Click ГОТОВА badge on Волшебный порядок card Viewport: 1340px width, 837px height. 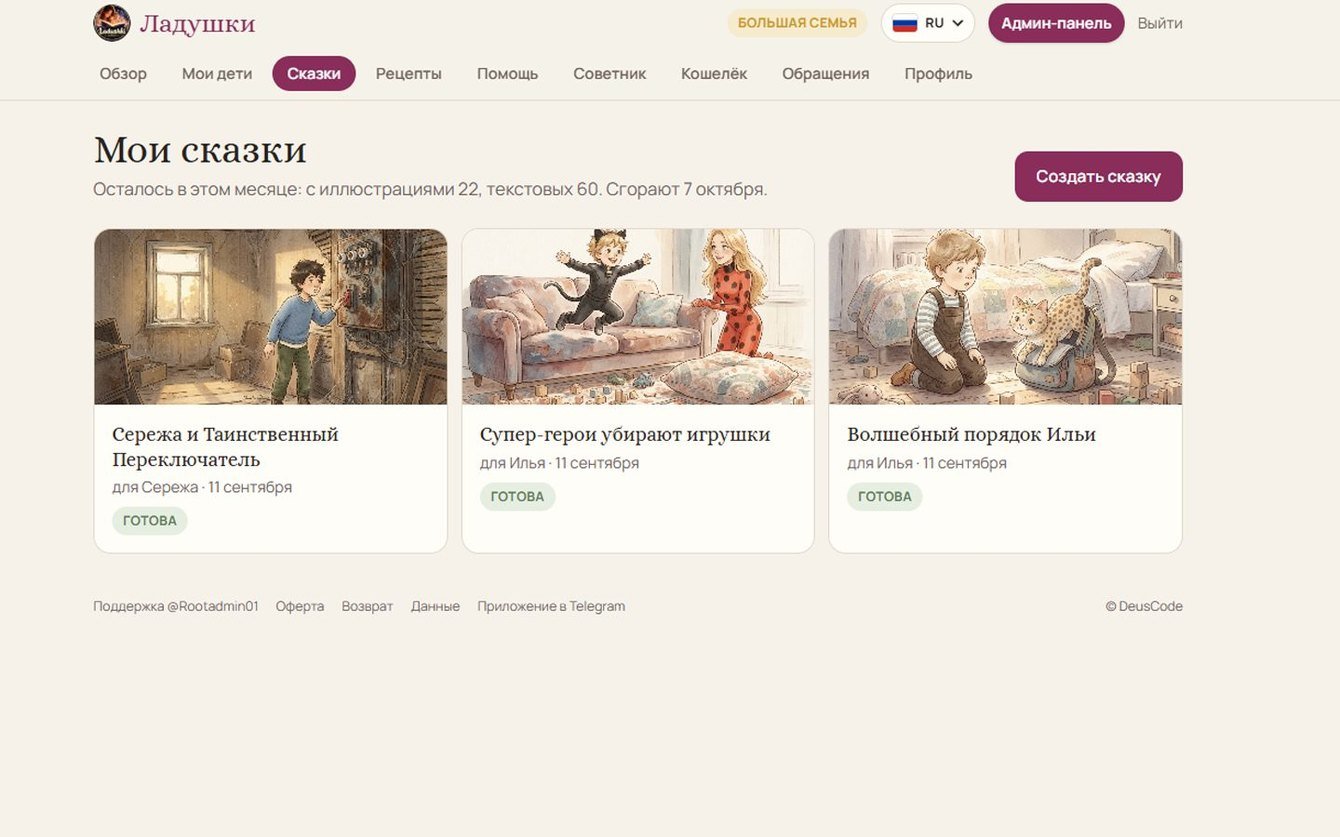point(885,496)
